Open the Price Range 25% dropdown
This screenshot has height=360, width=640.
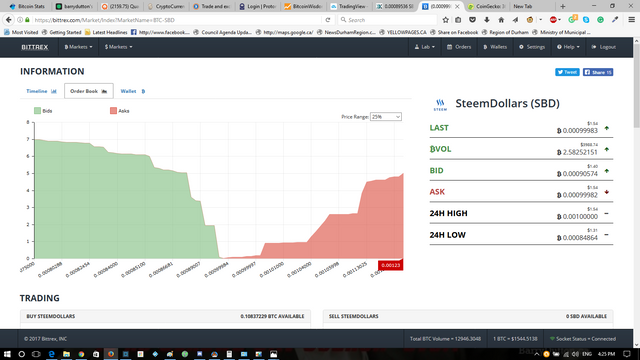tap(386, 117)
